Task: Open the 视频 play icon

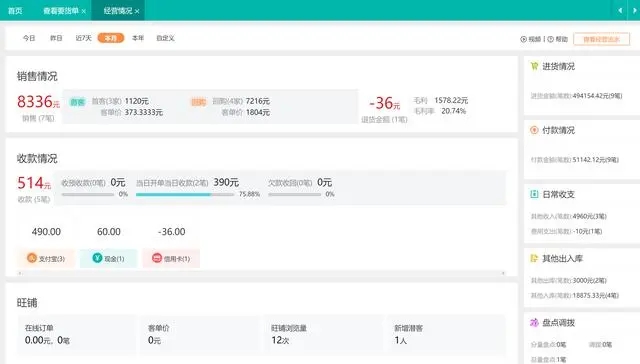Action: pos(523,39)
